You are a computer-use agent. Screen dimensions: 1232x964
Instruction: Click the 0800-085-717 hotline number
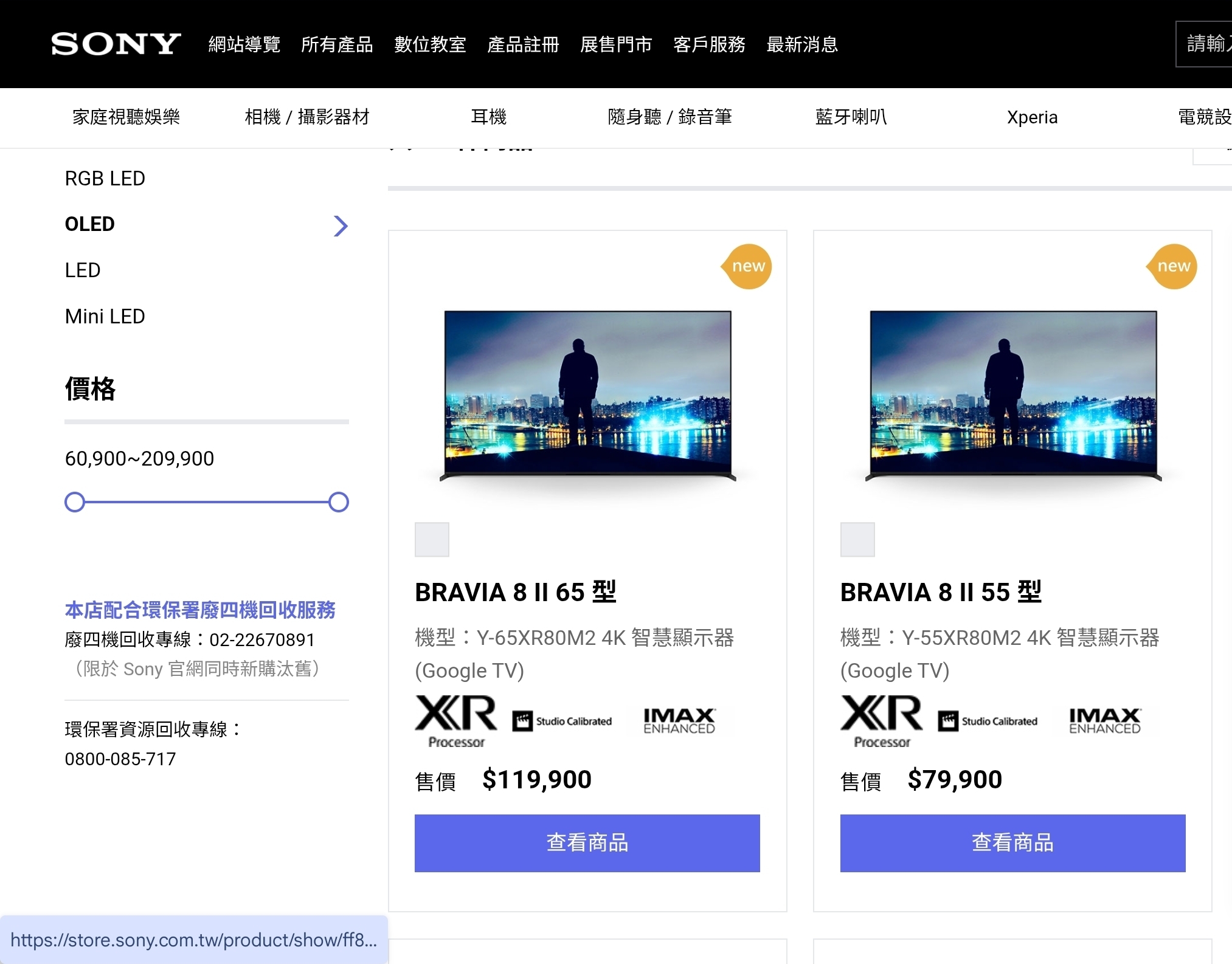120,759
